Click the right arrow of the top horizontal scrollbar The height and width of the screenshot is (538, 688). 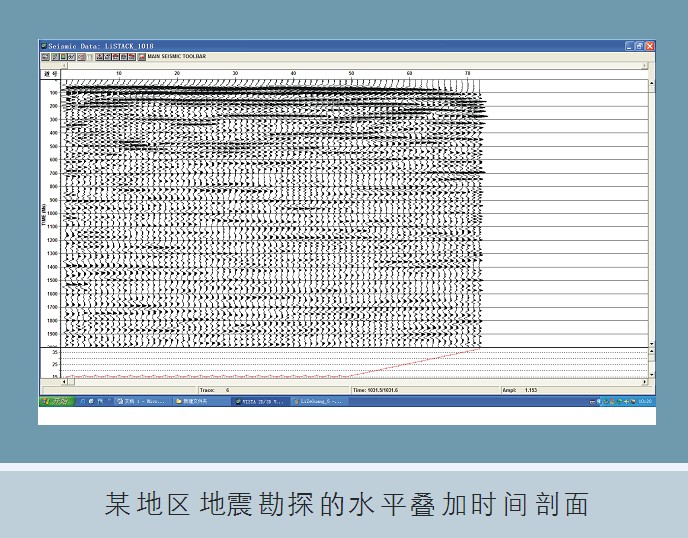pyautogui.click(x=645, y=66)
